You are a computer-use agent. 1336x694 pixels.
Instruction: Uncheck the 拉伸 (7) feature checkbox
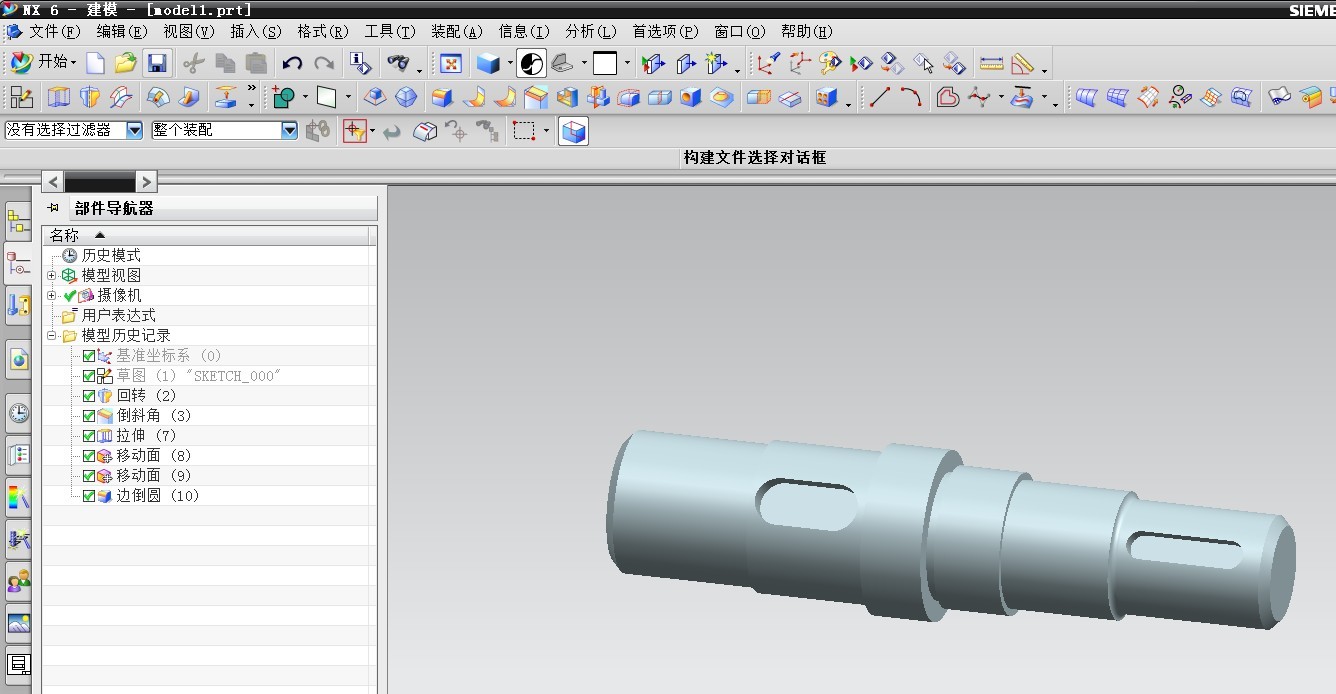pos(89,436)
